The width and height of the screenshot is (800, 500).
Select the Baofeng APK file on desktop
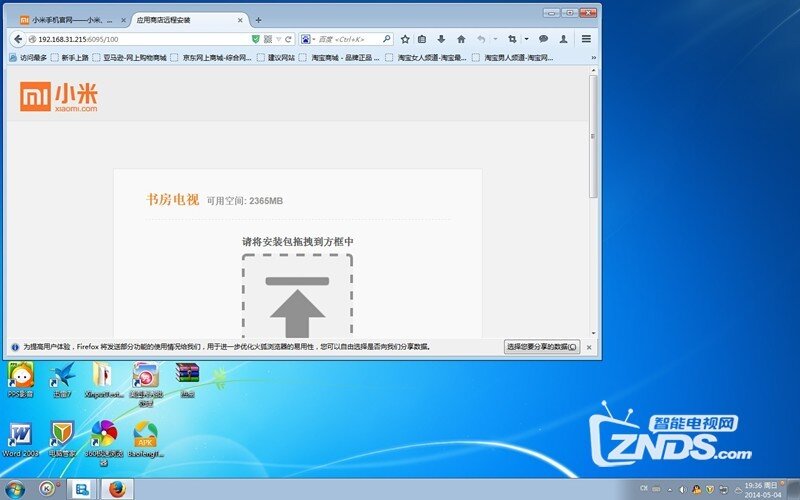tap(145, 439)
